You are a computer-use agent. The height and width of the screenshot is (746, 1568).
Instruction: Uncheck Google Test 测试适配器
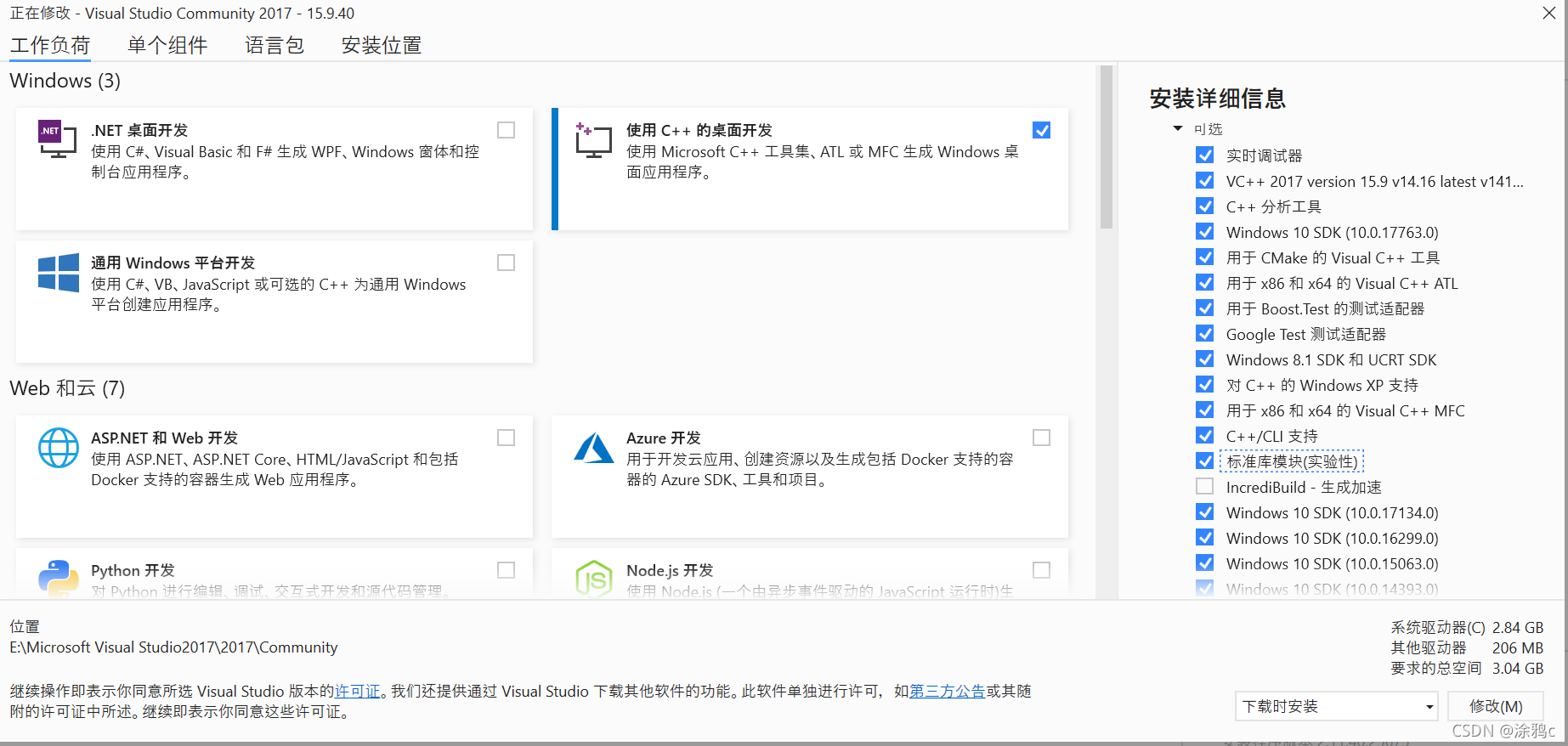(x=1205, y=333)
